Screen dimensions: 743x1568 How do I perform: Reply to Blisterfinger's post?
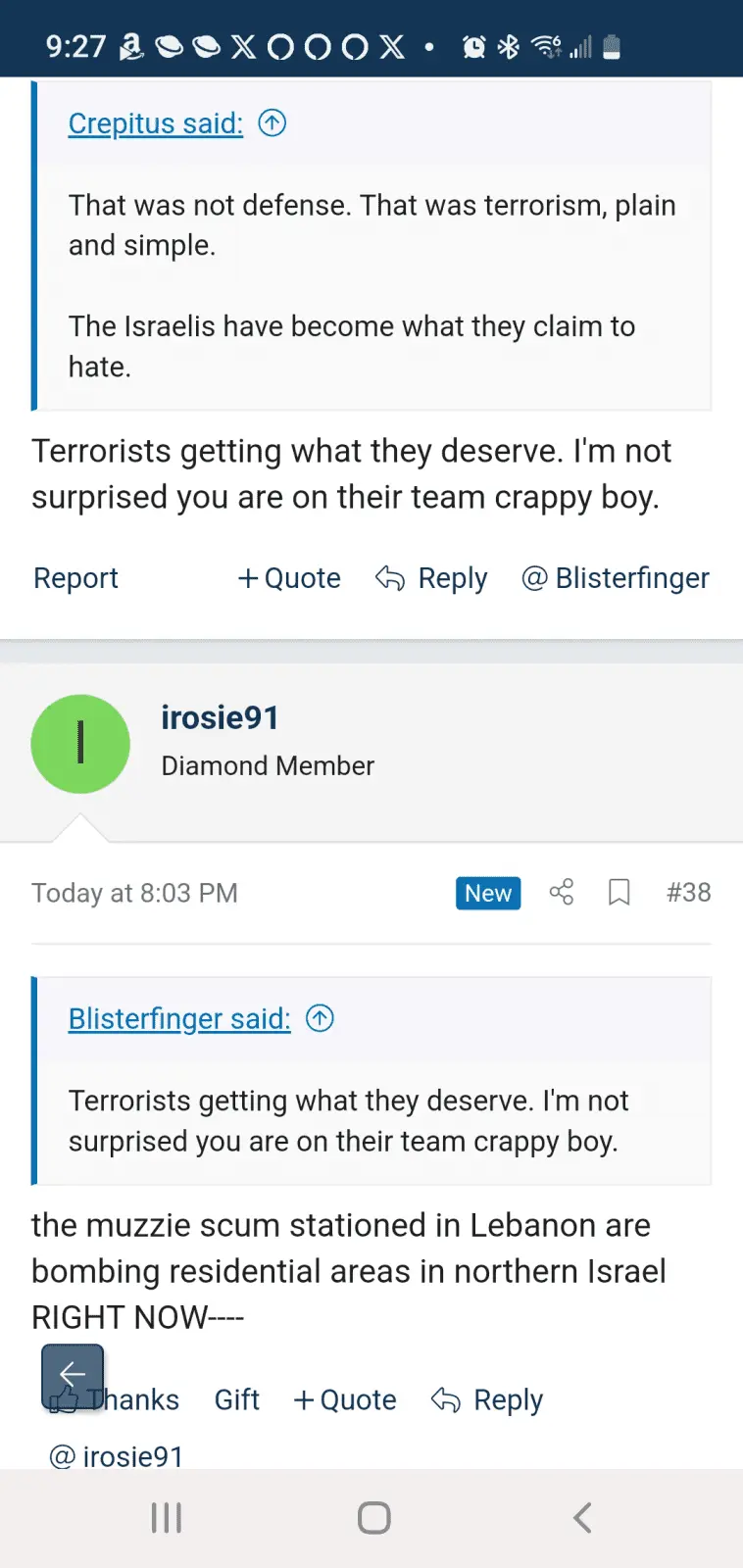tap(431, 578)
